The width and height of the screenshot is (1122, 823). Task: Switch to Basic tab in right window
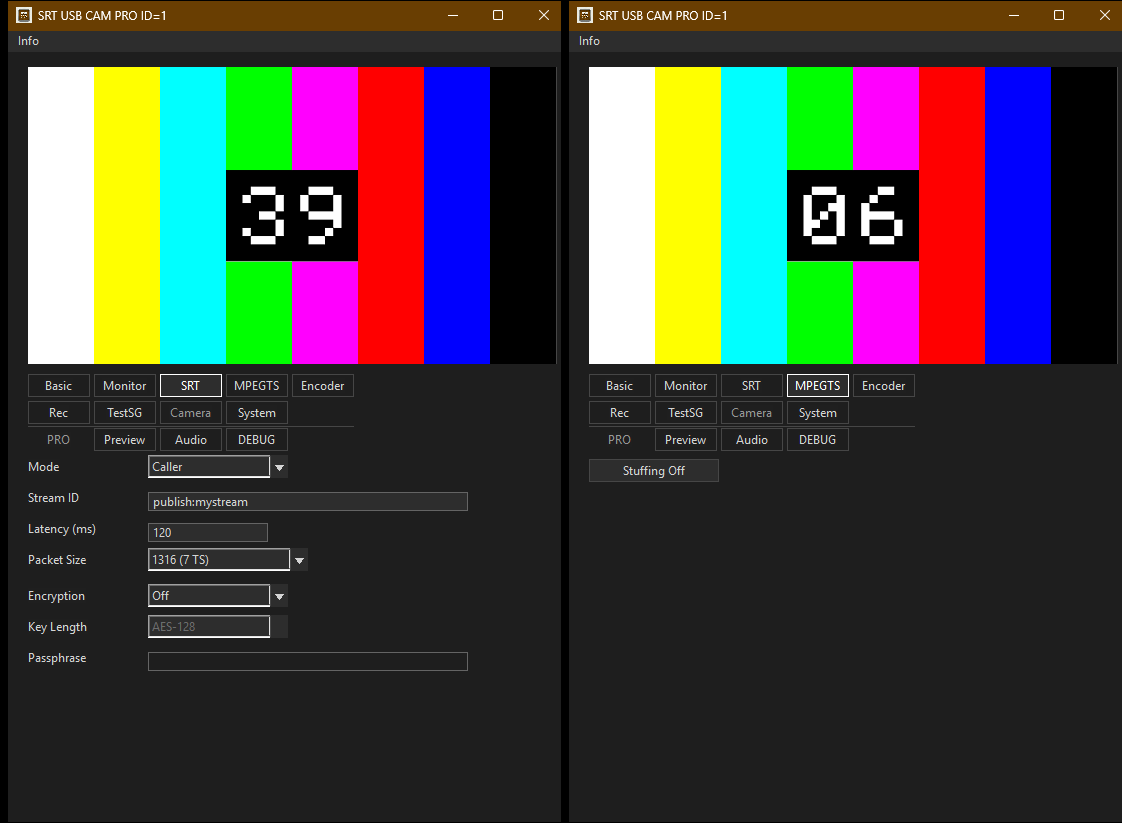click(620, 386)
